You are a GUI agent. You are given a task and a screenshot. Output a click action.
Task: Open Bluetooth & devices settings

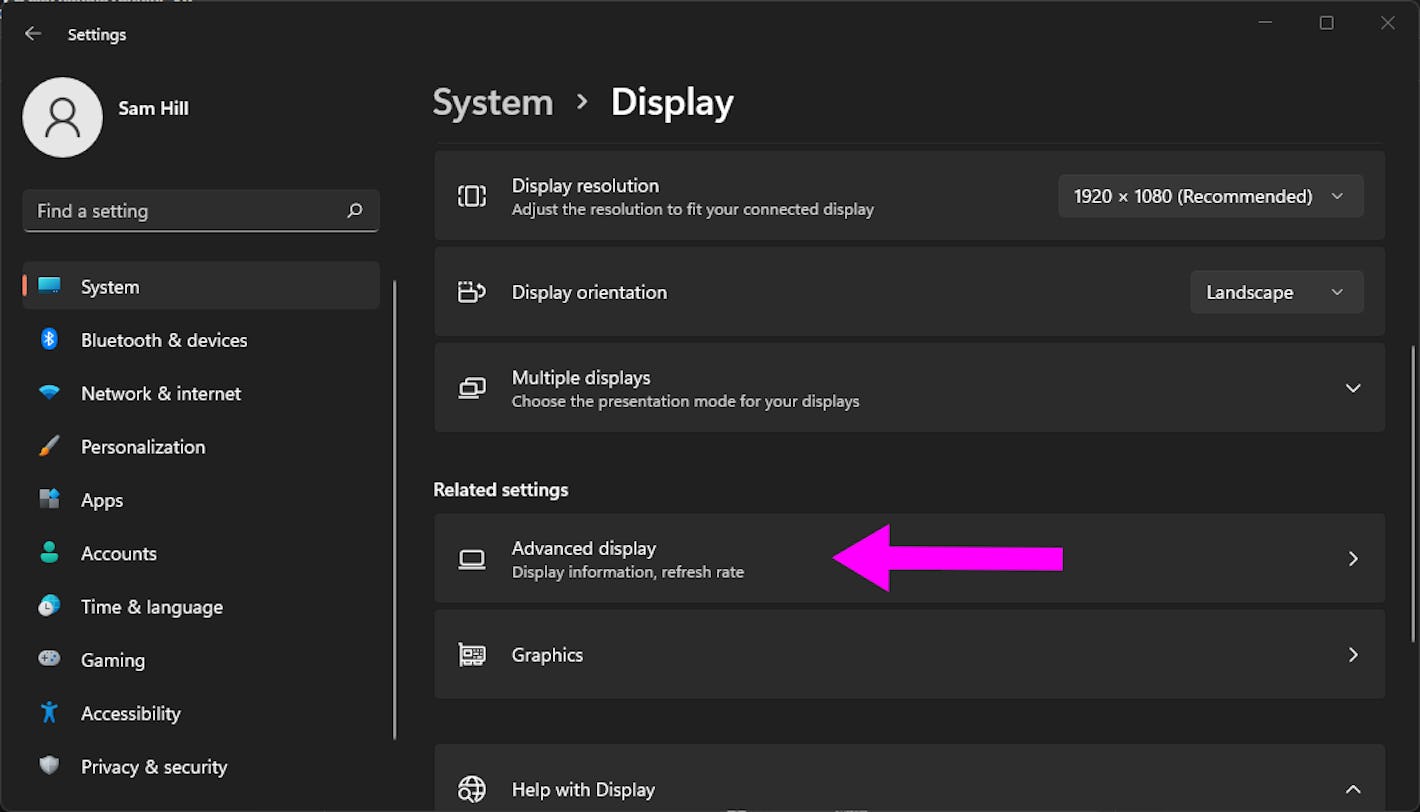164,340
